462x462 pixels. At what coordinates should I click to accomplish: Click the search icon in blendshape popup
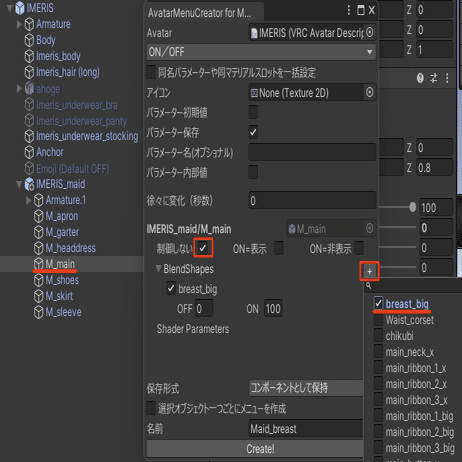369,286
